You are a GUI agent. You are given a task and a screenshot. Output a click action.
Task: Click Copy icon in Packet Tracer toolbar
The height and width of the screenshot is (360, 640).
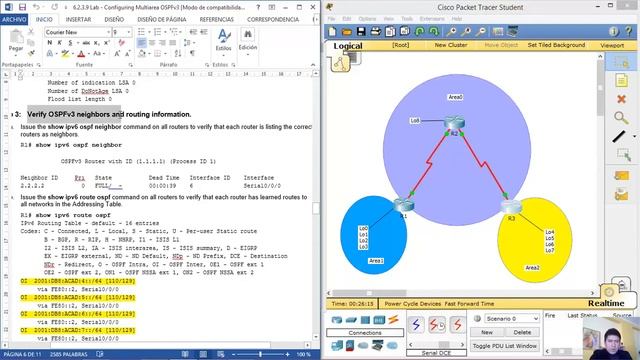390,31
